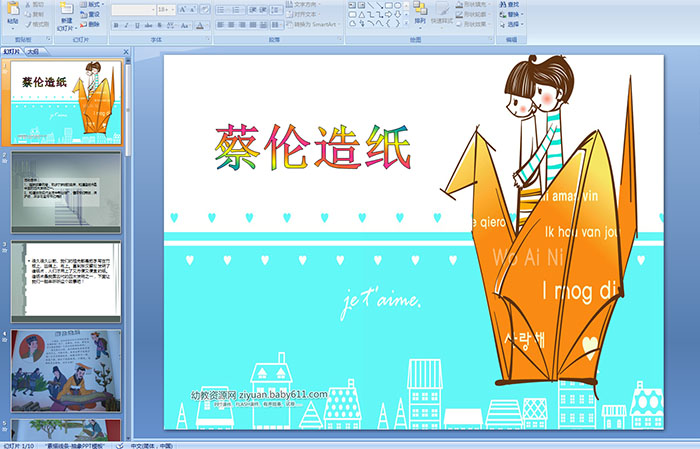Open the Columns dropdown

click(x=276, y=25)
